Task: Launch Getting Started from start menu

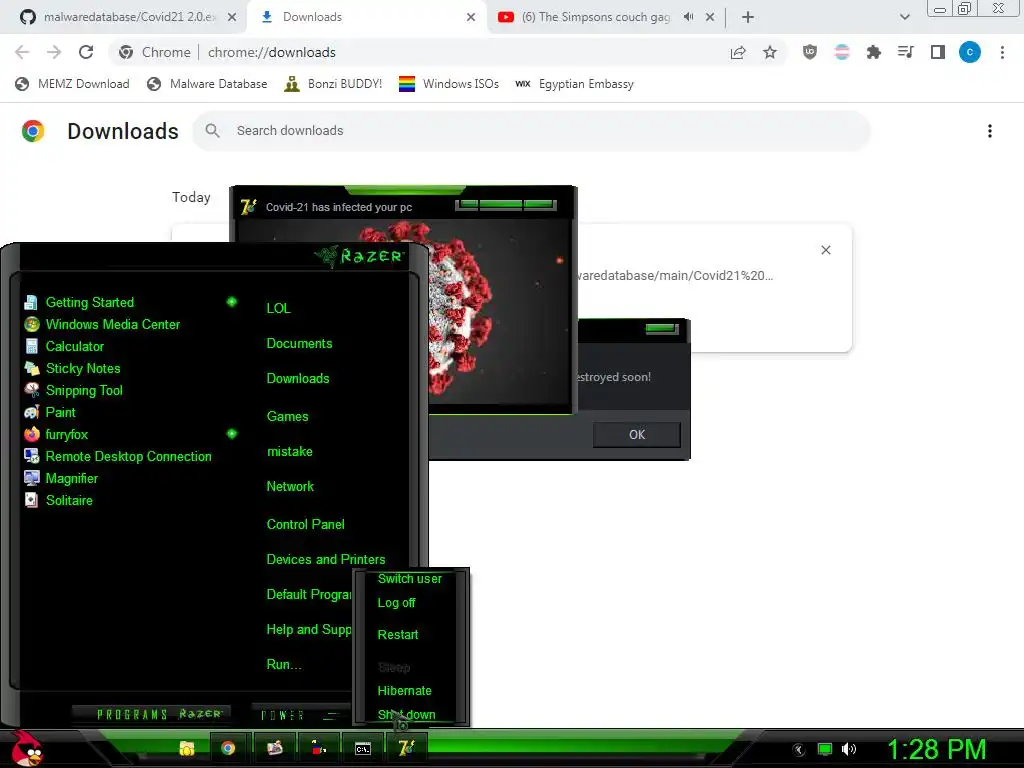Action: tap(89, 302)
